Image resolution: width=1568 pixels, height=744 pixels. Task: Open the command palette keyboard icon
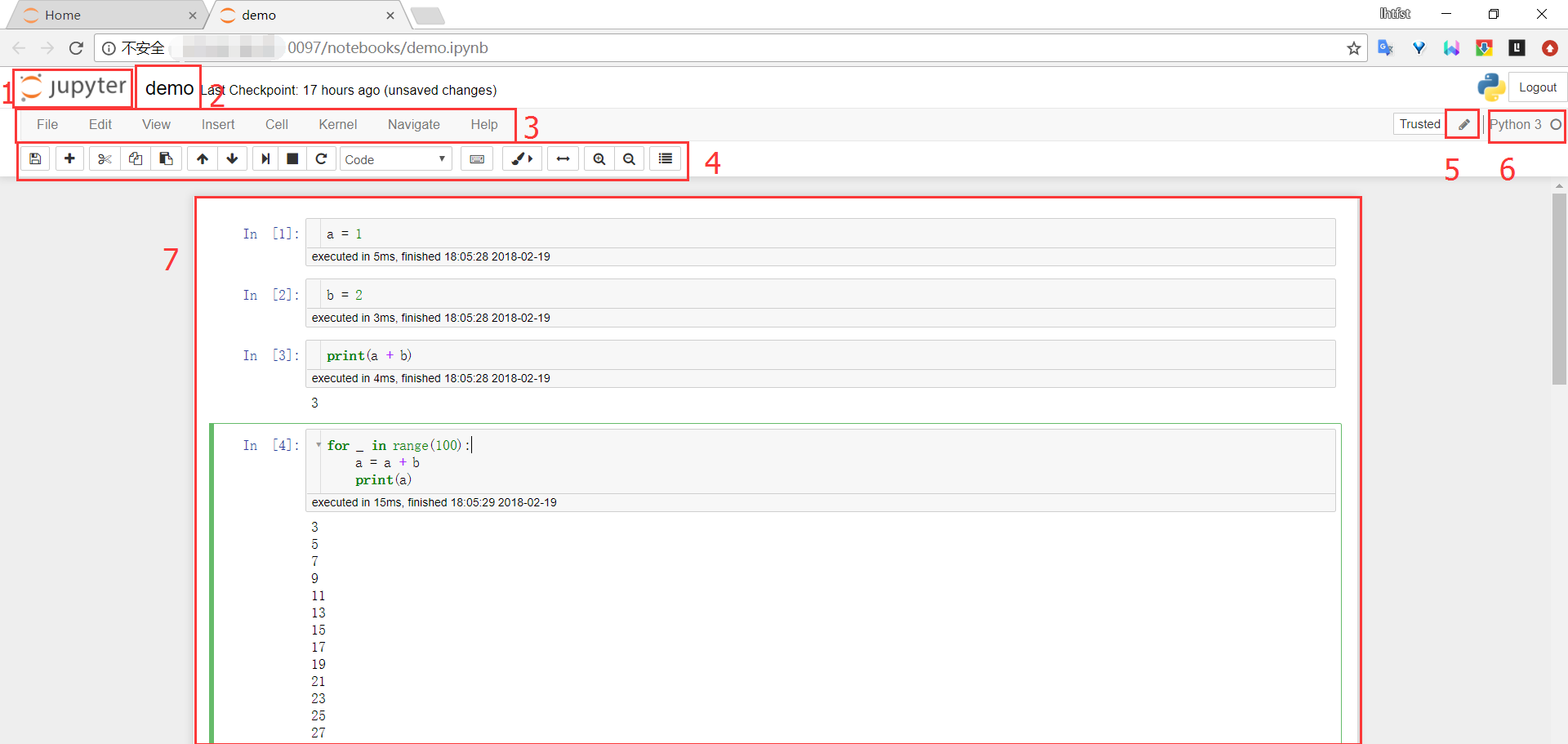pos(477,158)
